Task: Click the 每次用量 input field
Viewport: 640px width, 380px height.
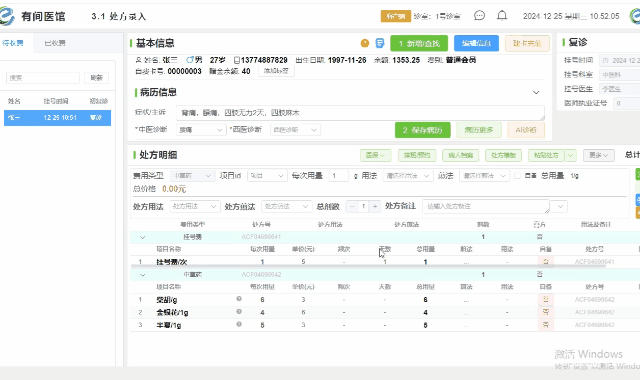Action: coord(339,176)
